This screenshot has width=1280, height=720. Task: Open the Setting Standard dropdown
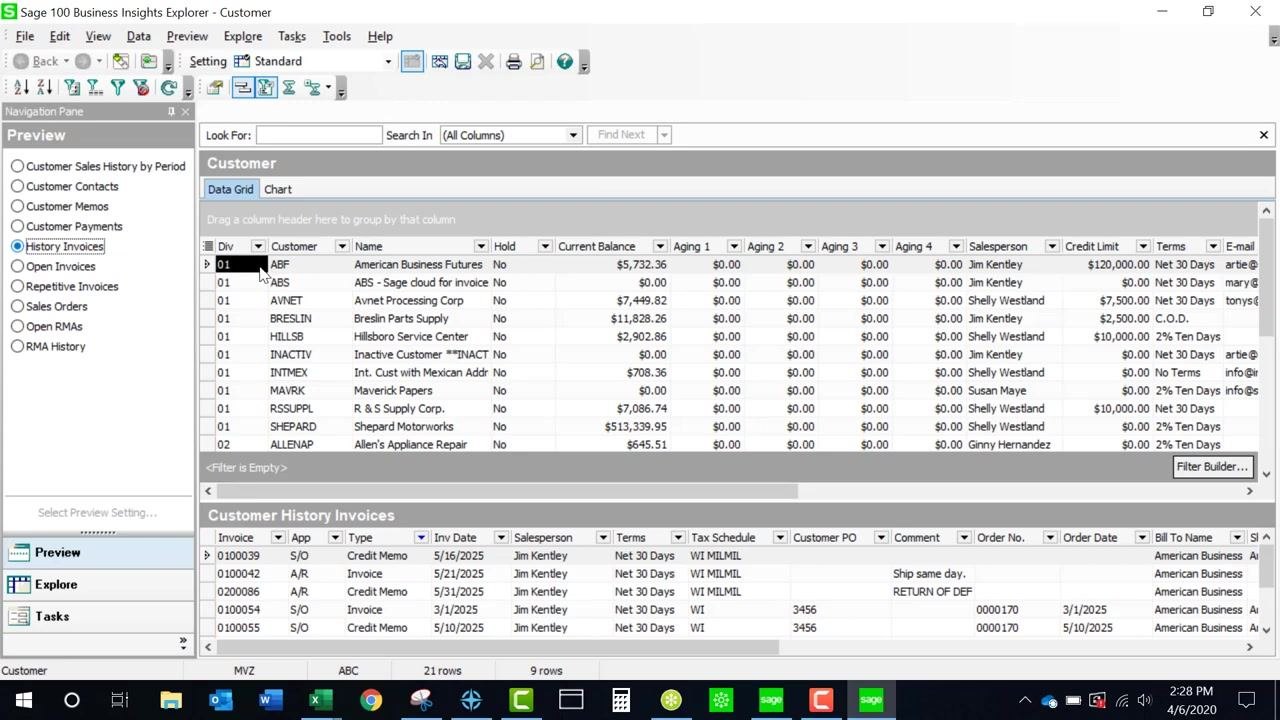pyautogui.click(x=388, y=61)
